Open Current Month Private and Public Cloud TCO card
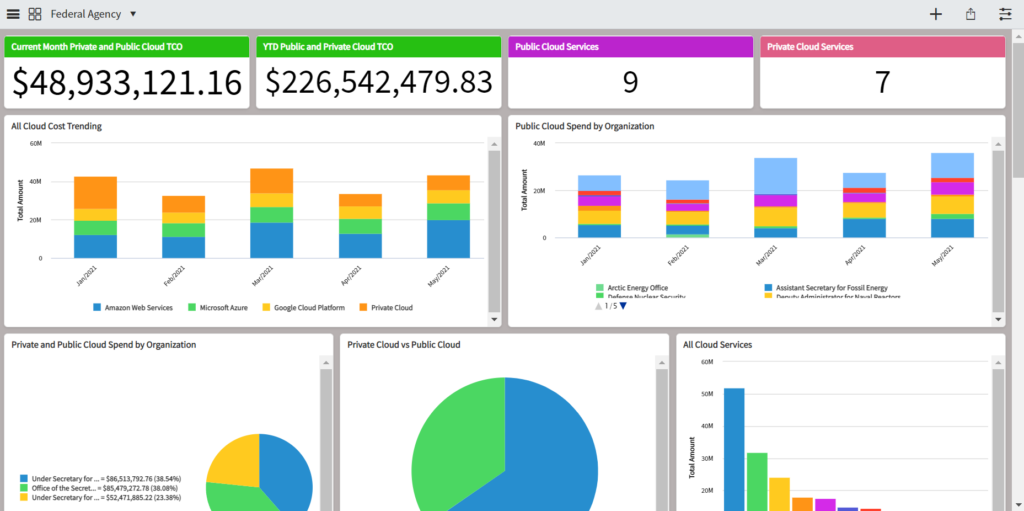This screenshot has height=511, width=1024. pyautogui.click(x=127, y=72)
